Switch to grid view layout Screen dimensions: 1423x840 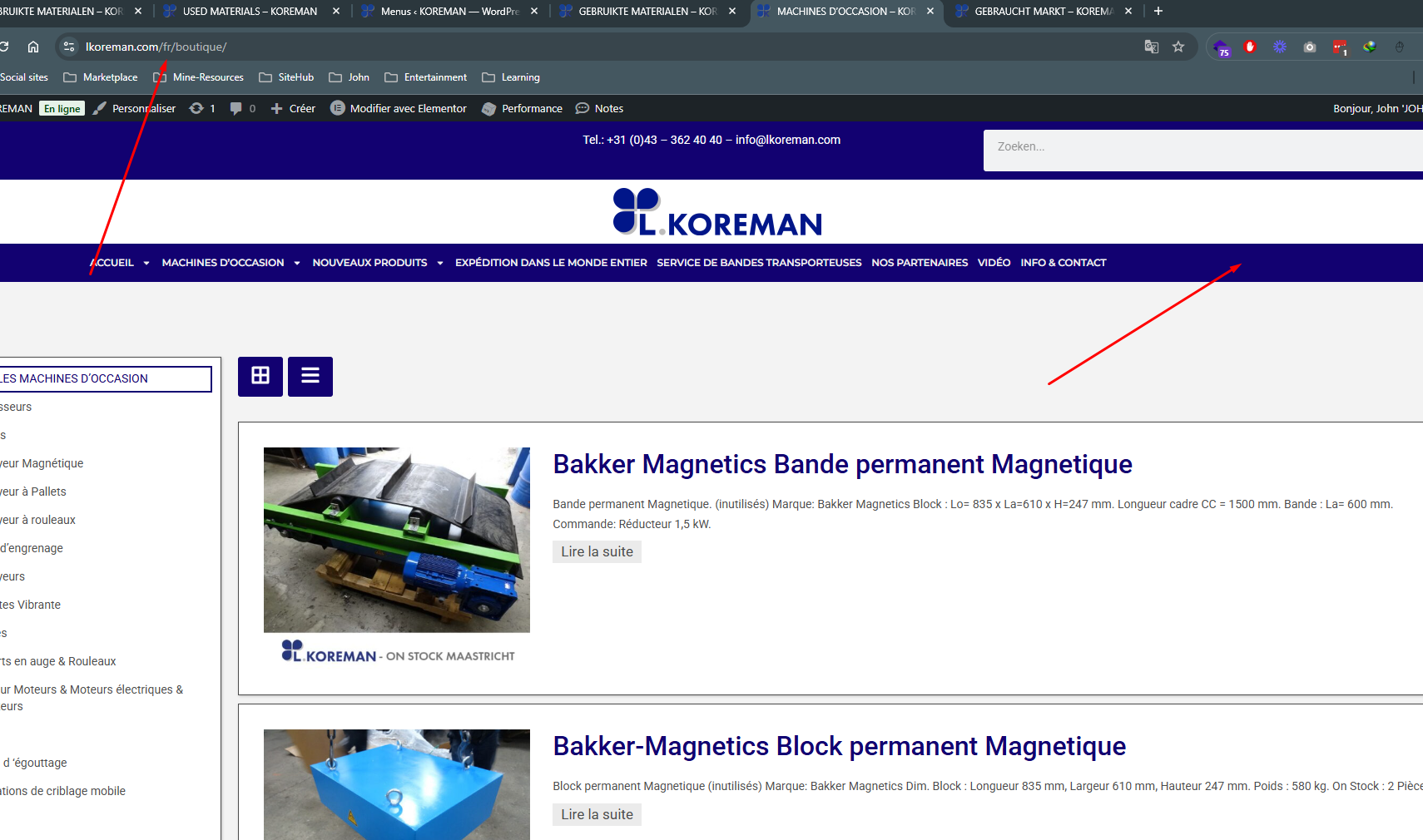point(260,376)
